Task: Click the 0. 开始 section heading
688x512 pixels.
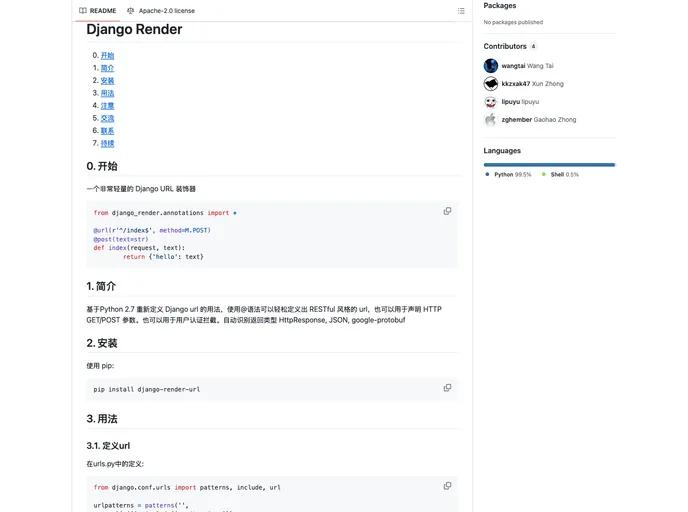Action: 102,166
